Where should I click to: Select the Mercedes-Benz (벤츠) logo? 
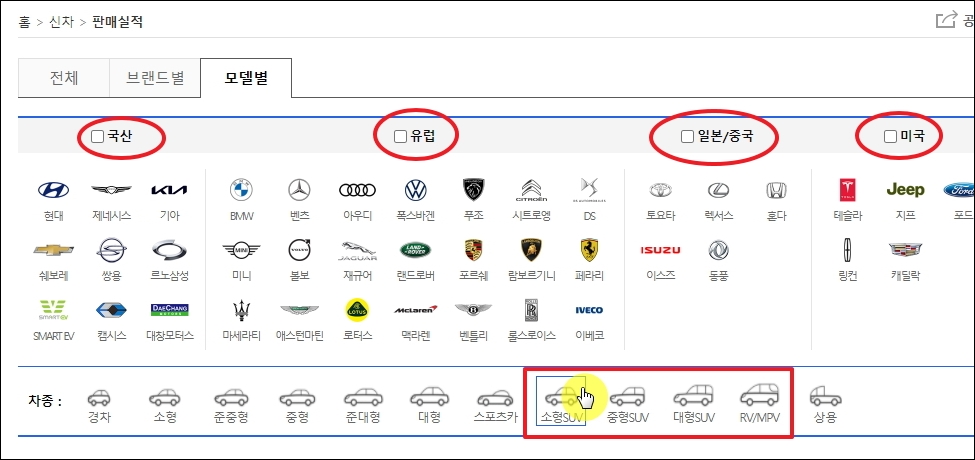pos(299,190)
